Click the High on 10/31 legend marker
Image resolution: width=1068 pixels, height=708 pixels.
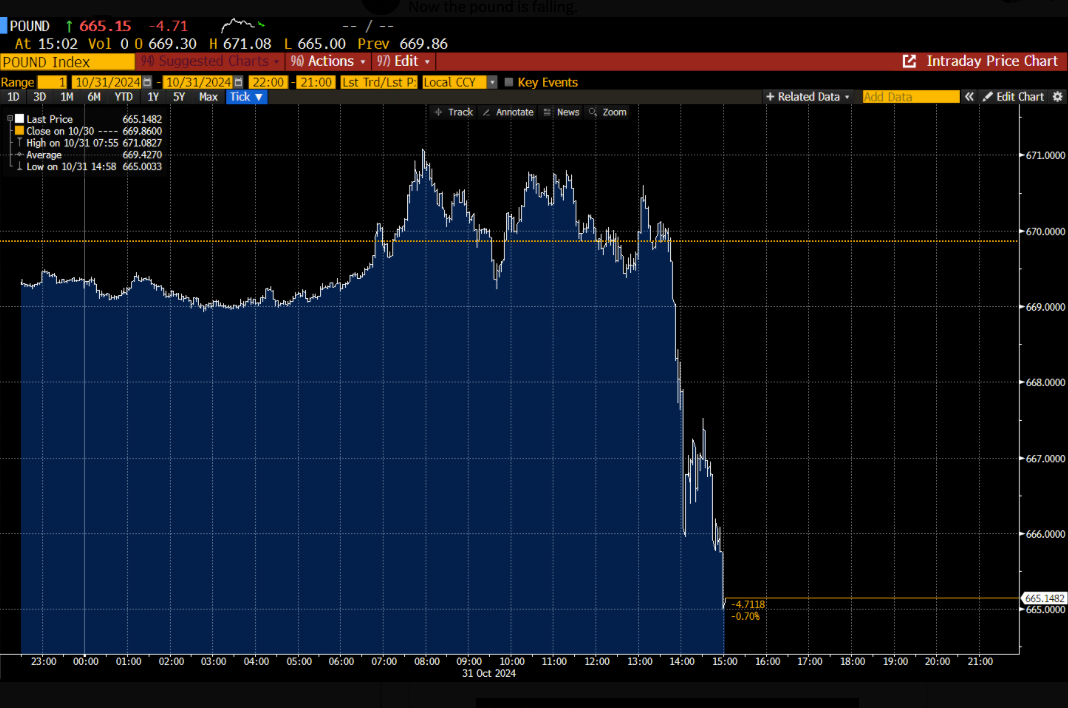[20, 142]
